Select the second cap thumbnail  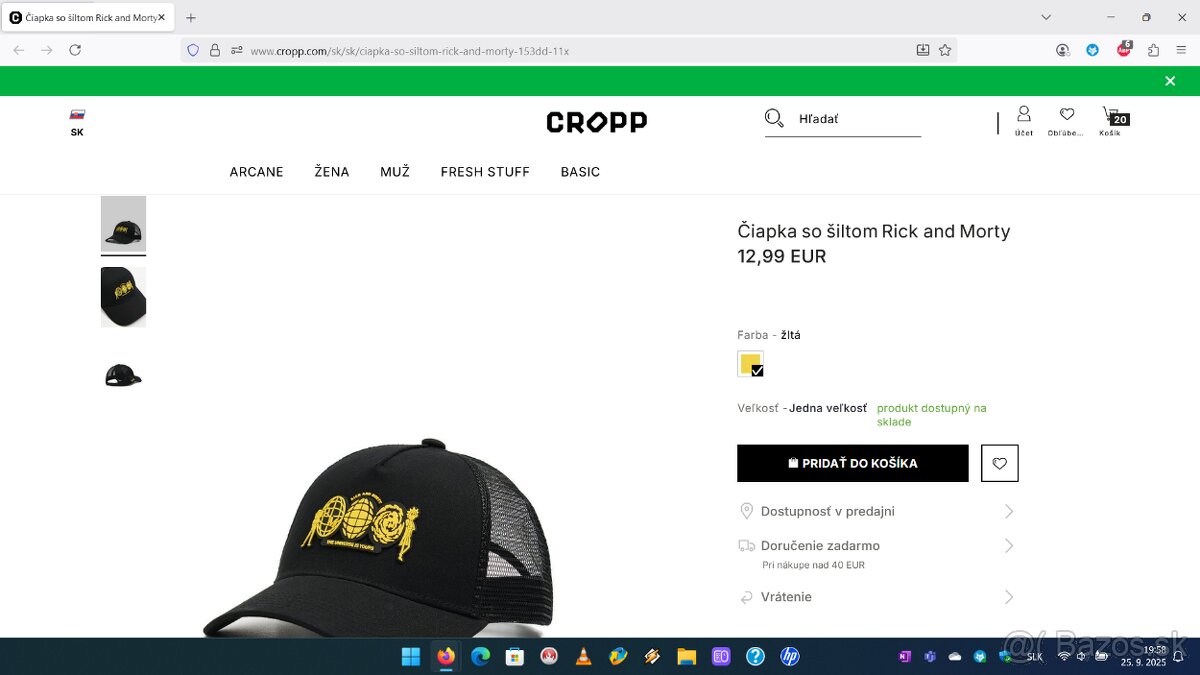click(x=123, y=297)
